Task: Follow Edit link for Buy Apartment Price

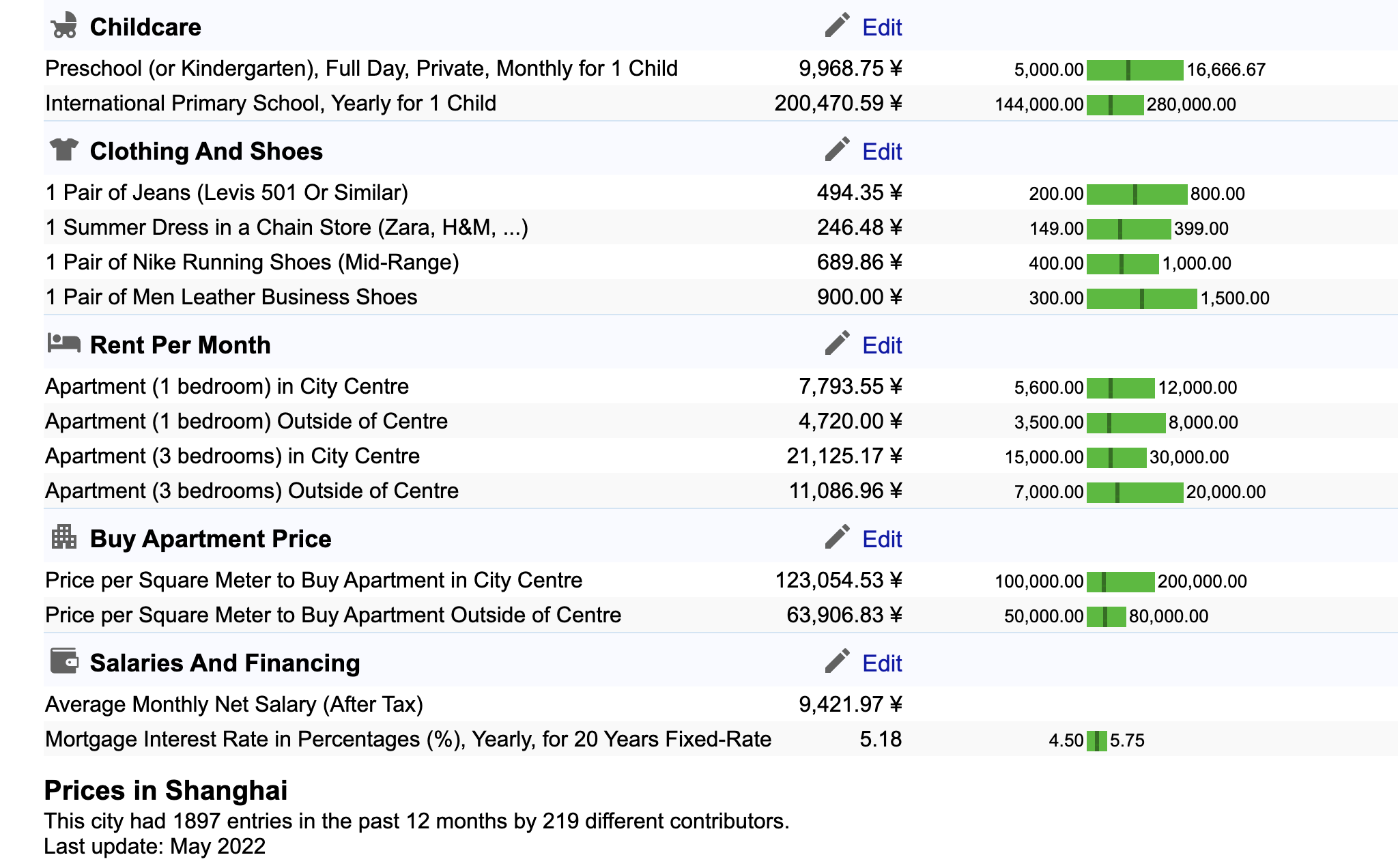Action: point(882,539)
